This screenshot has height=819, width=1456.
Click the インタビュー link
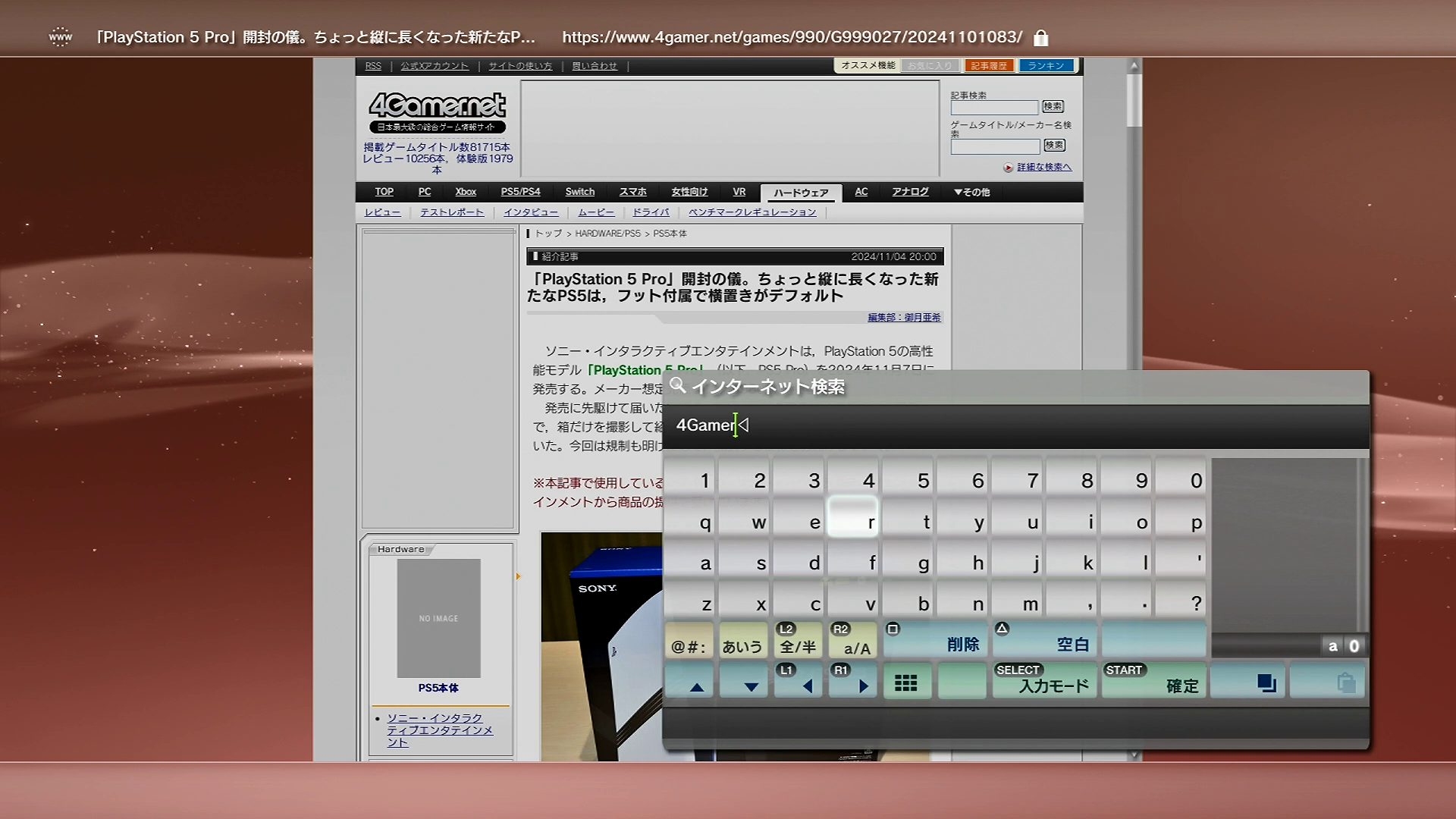(531, 212)
